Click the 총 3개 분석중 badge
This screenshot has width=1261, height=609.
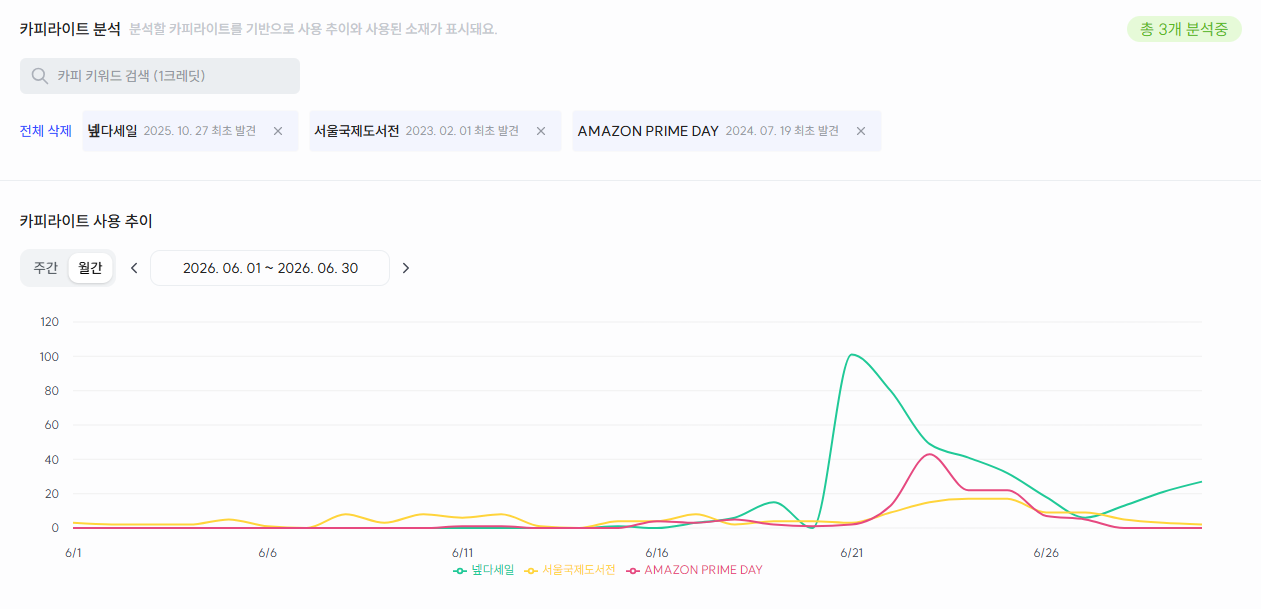1184,29
